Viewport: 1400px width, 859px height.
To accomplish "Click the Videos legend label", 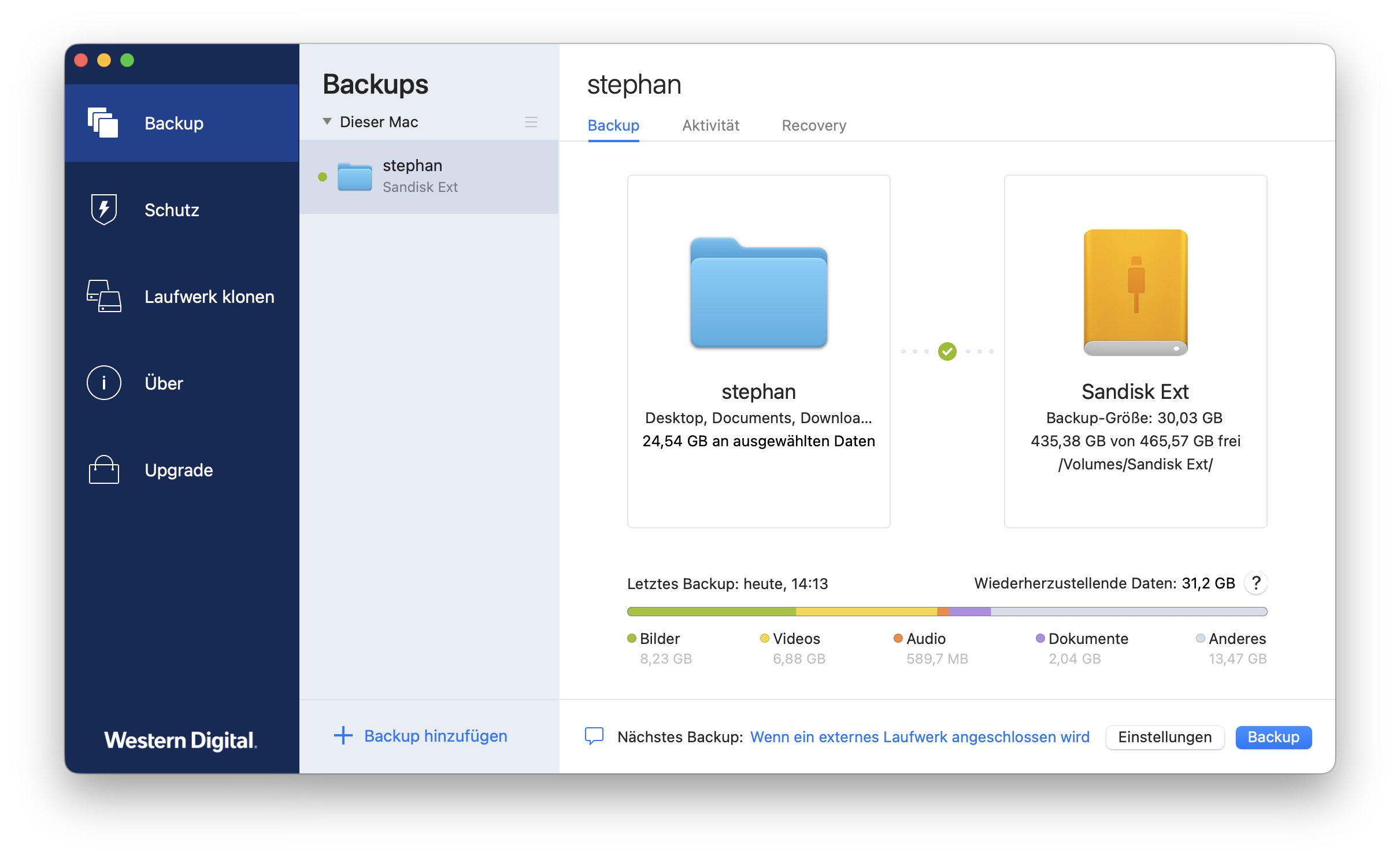I will tap(797, 639).
